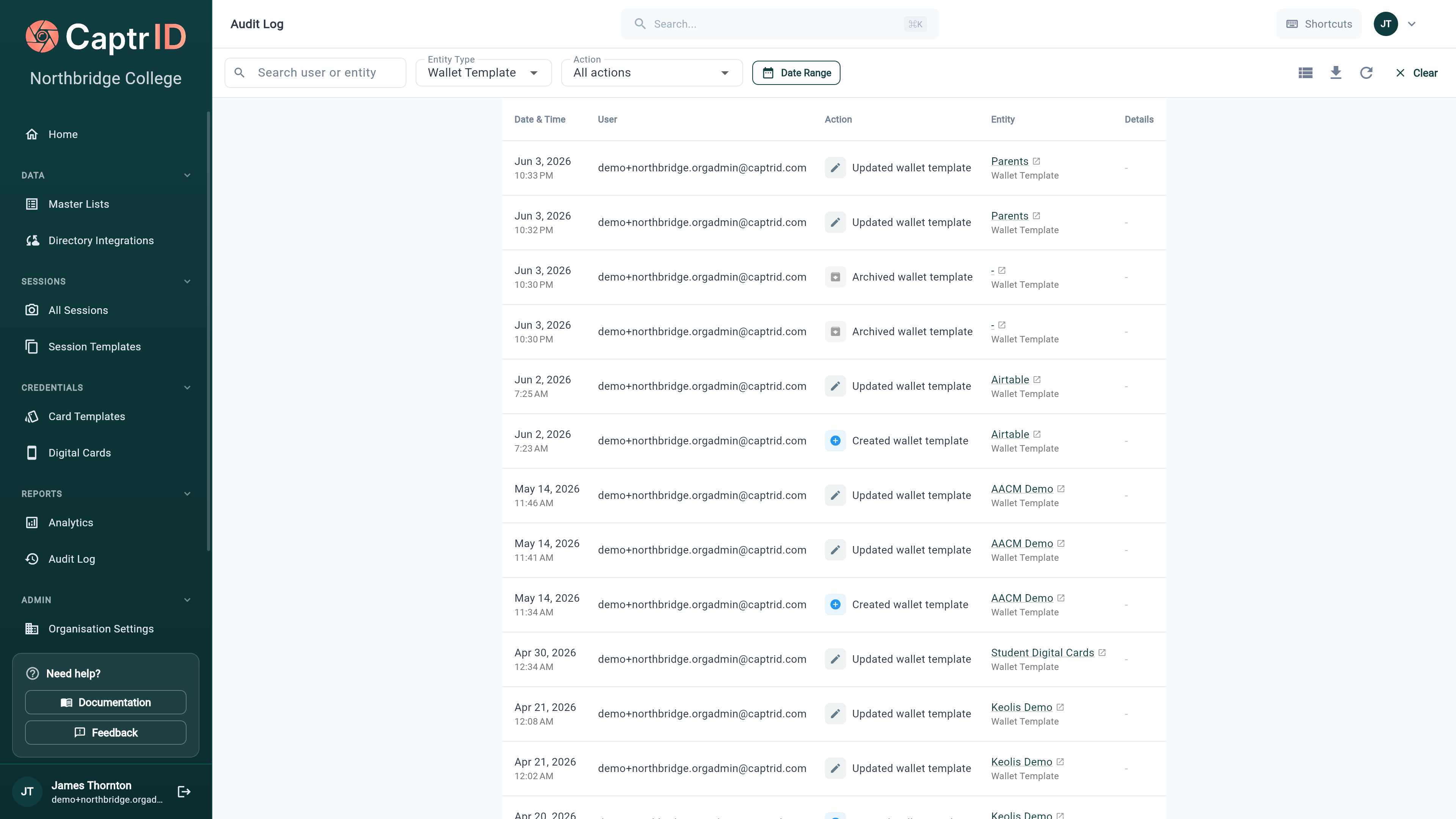This screenshot has height=819, width=1456.
Task: Click archive icon in first 10:30 PM row
Action: coord(835,277)
